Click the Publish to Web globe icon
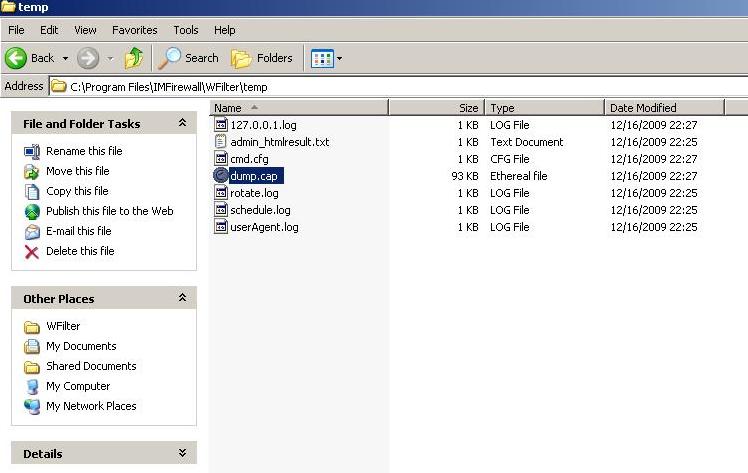Viewport: 748px width, 473px height. click(32, 212)
